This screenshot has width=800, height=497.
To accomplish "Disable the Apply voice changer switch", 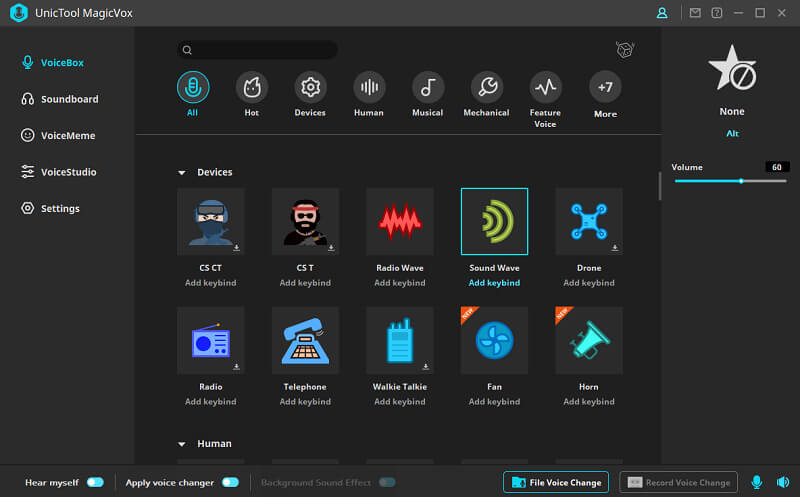I will (230, 482).
